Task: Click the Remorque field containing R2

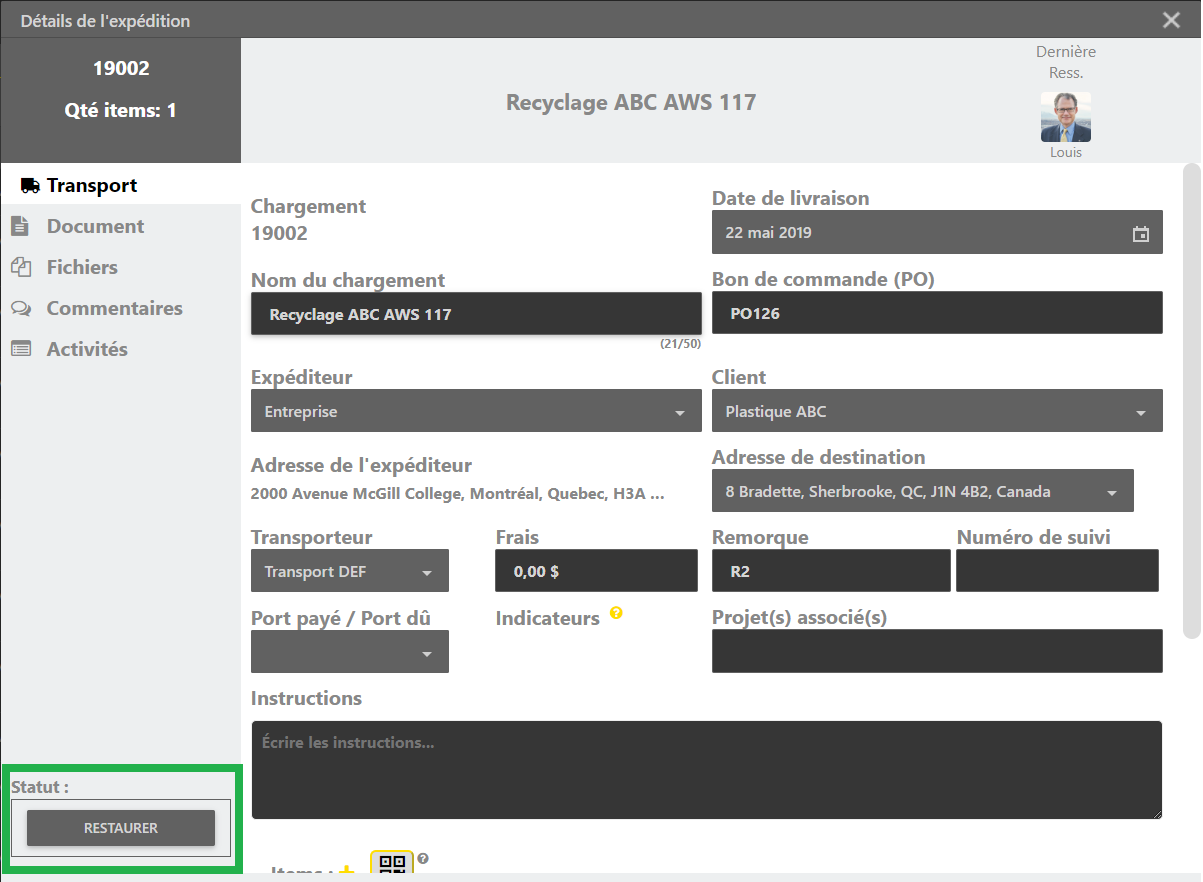Action: pos(831,571)
